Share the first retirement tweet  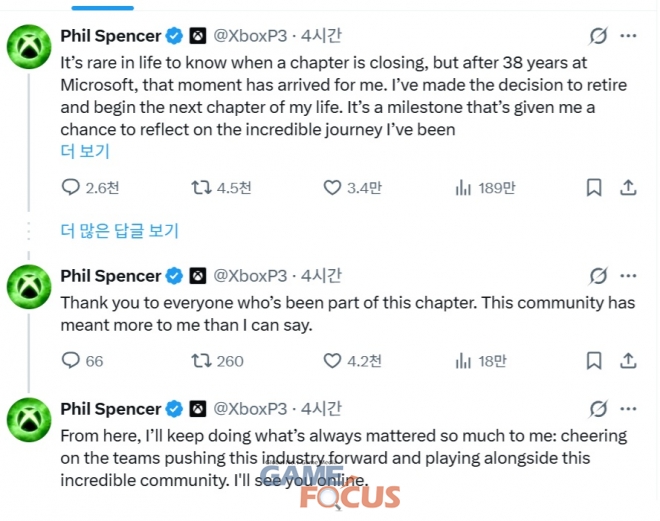[x=628, y=187]
